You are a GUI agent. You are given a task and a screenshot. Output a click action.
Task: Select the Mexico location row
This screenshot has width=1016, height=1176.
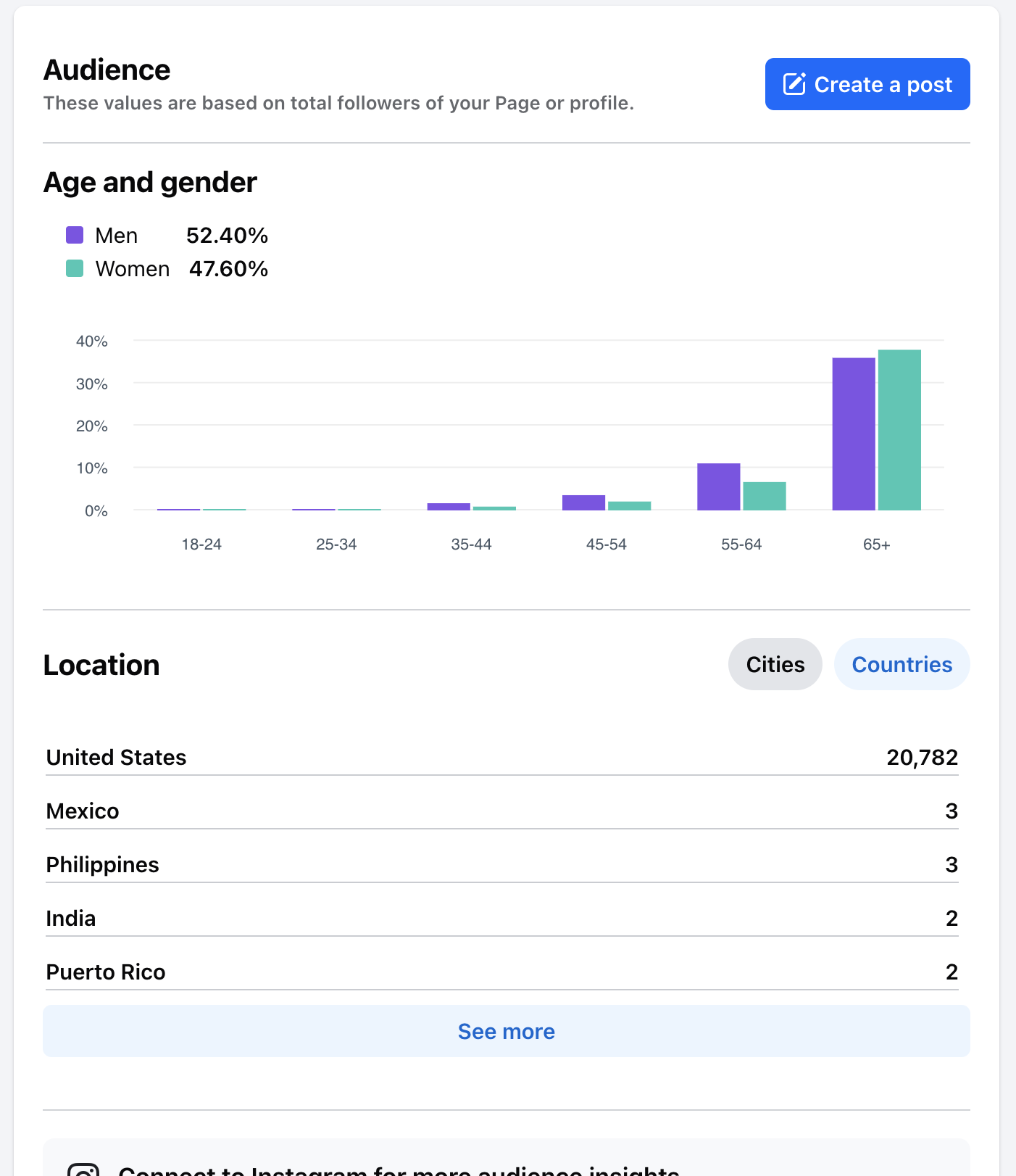coord(501,811)
